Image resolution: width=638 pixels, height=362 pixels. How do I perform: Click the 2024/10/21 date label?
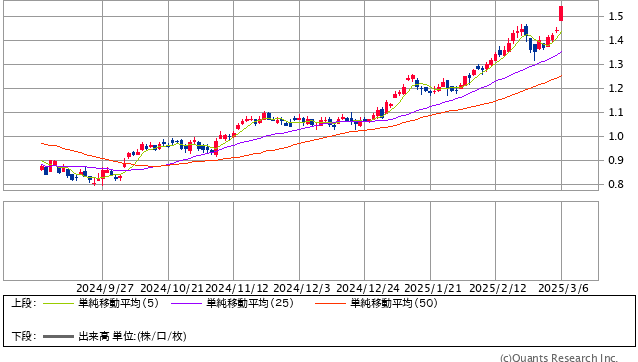(172, 288)
